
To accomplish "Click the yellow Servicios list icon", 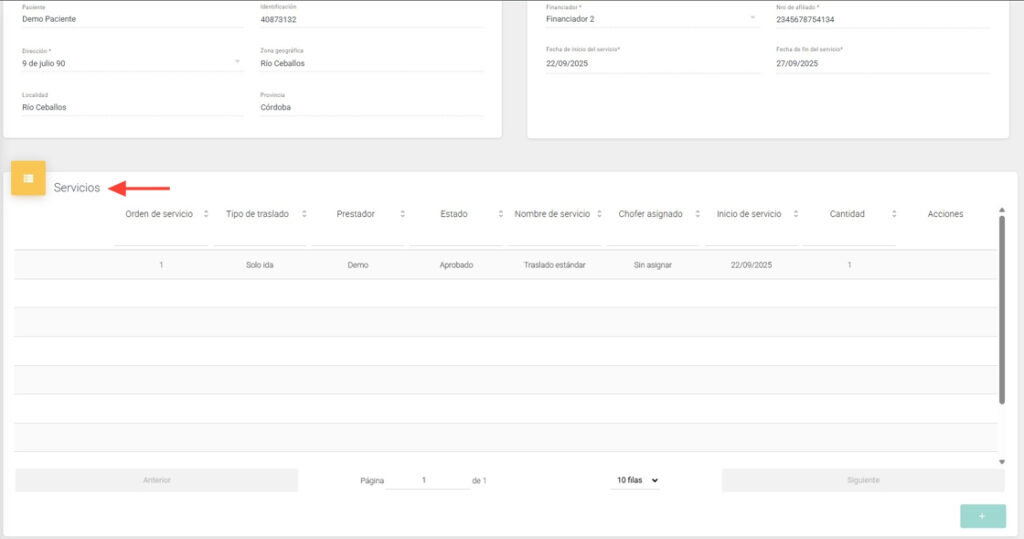I will tap(28, 178).
